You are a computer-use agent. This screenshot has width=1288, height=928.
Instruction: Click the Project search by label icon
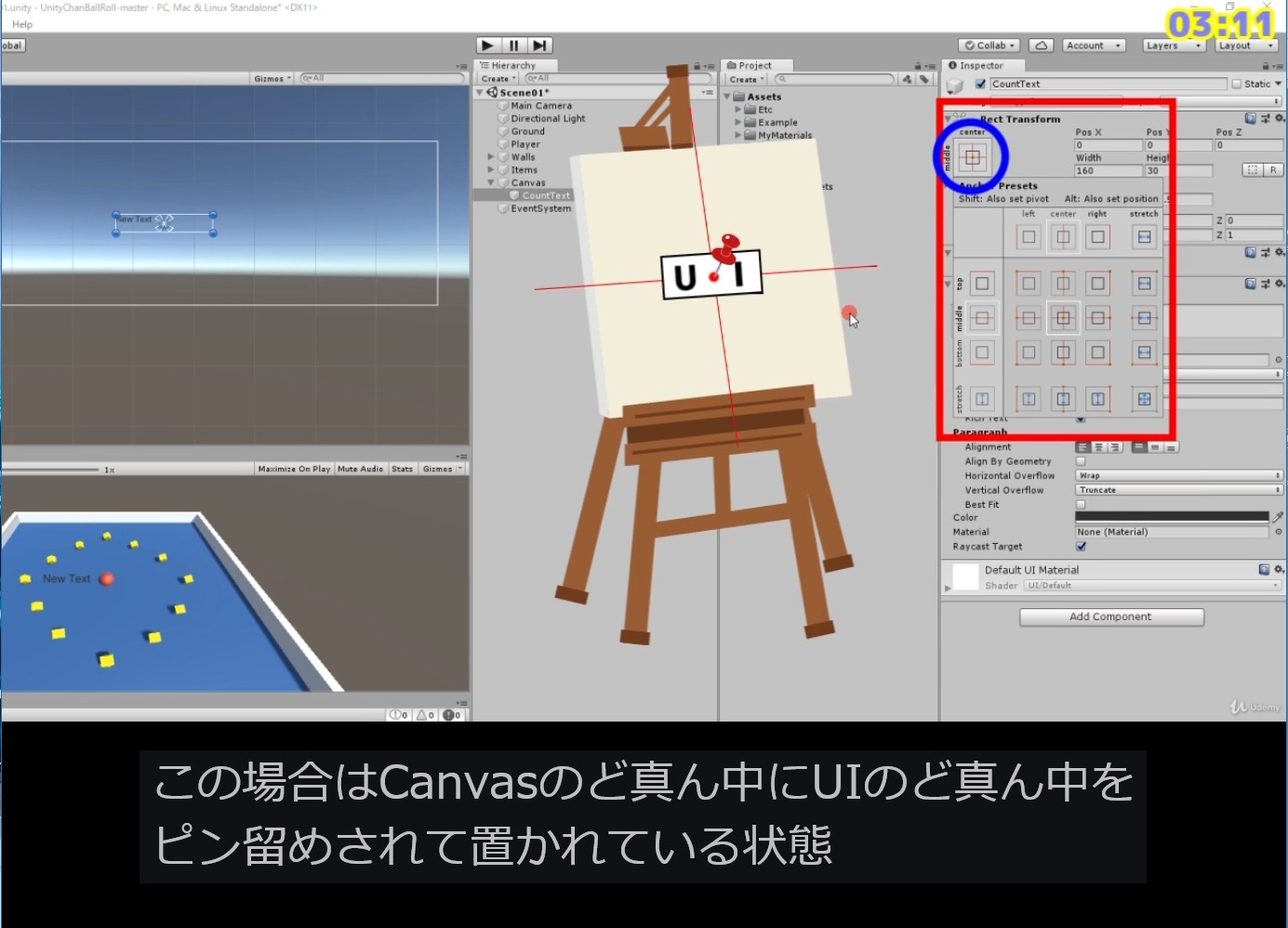pyautogui.click(x=924, y=79)
